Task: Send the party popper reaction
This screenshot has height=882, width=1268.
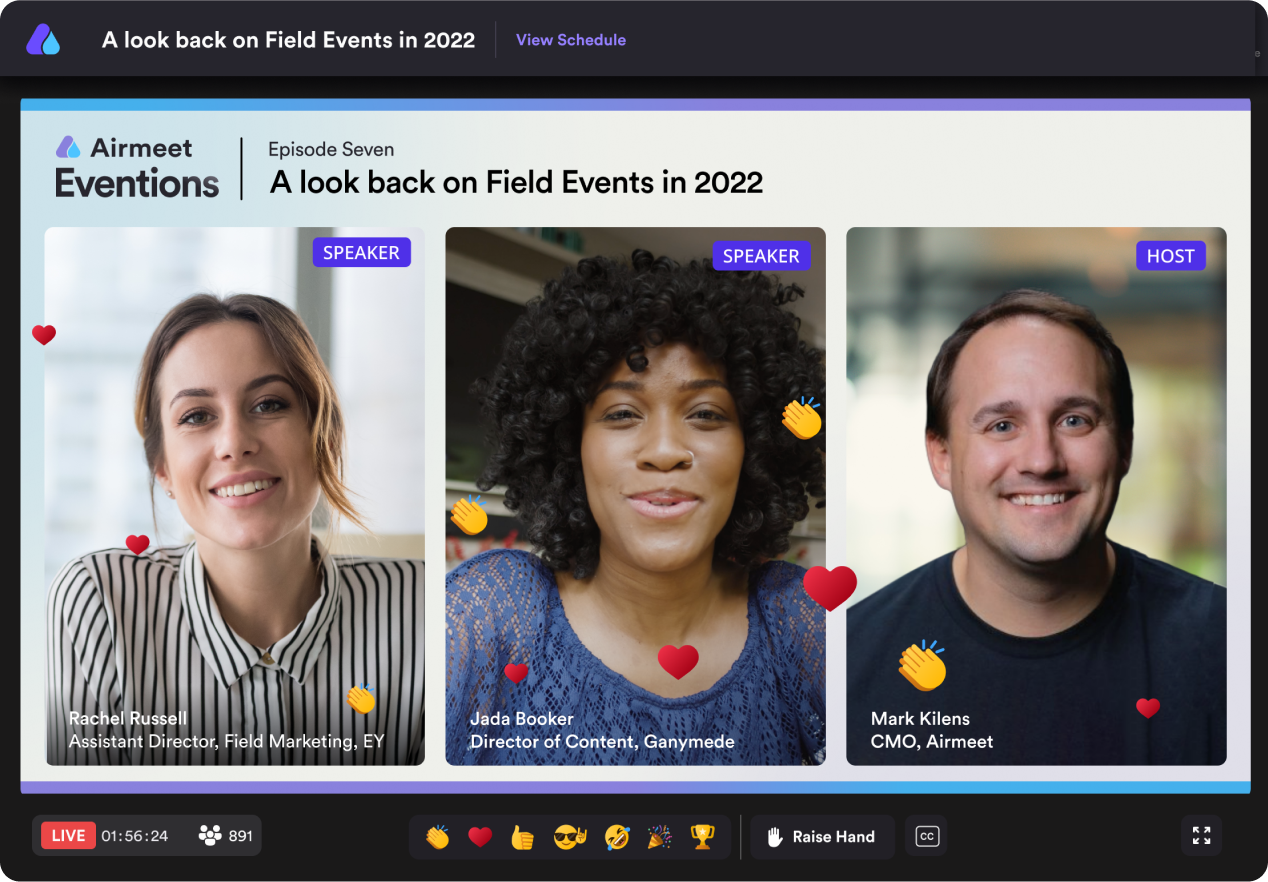Action: click(x=659, y=837)
